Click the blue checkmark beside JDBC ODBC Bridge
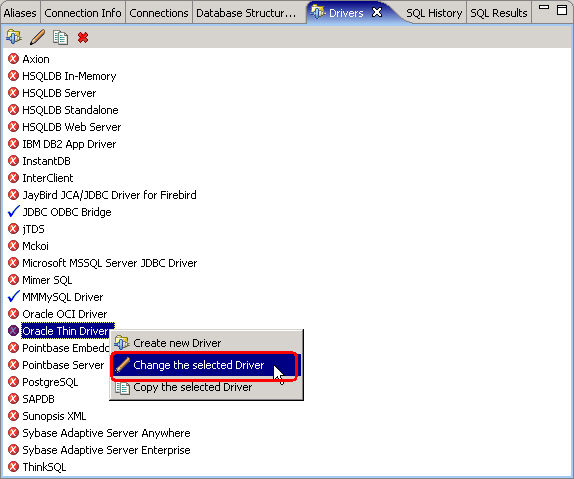 [14, 211]
